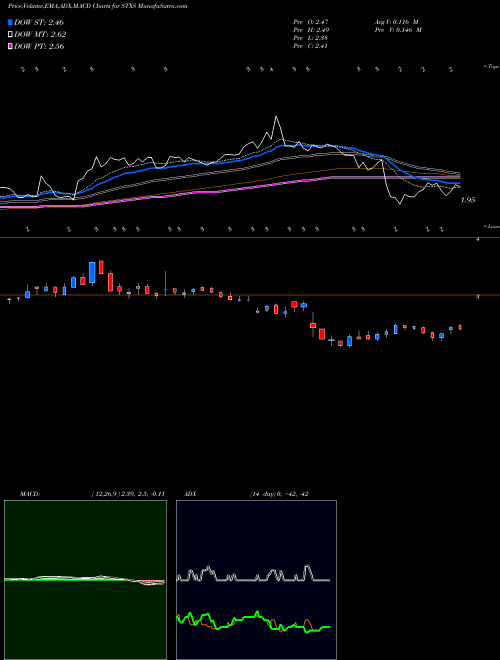Image resolution: width=500 pixels, height=660 pixels.
Task: Click the 'Pre L: 2.38' value
Action: [311, 38]
